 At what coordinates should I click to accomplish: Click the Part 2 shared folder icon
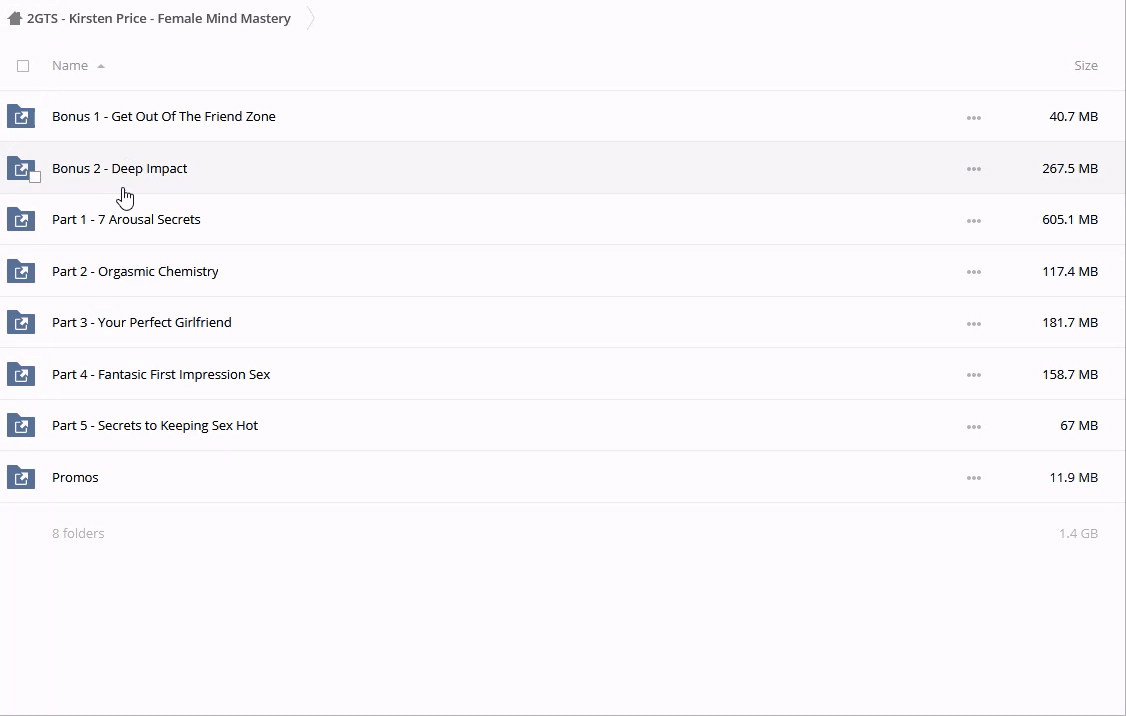[21, 272]
